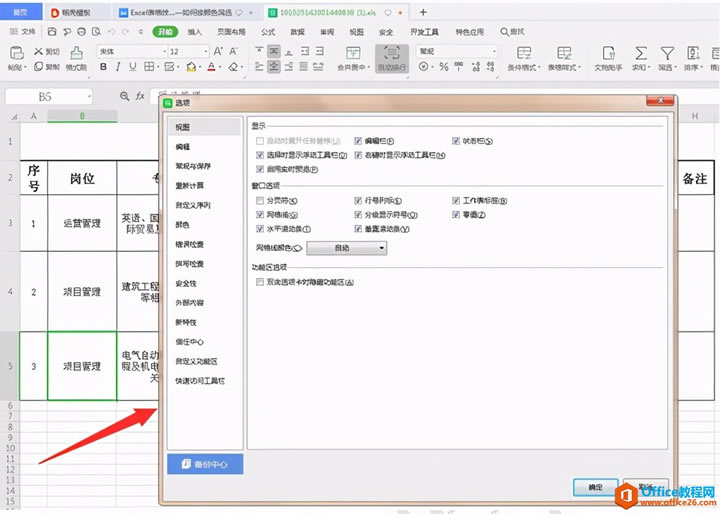720x514 pixels.
Task: Click the eraser clear icon
Action: (x=233, y=67)
